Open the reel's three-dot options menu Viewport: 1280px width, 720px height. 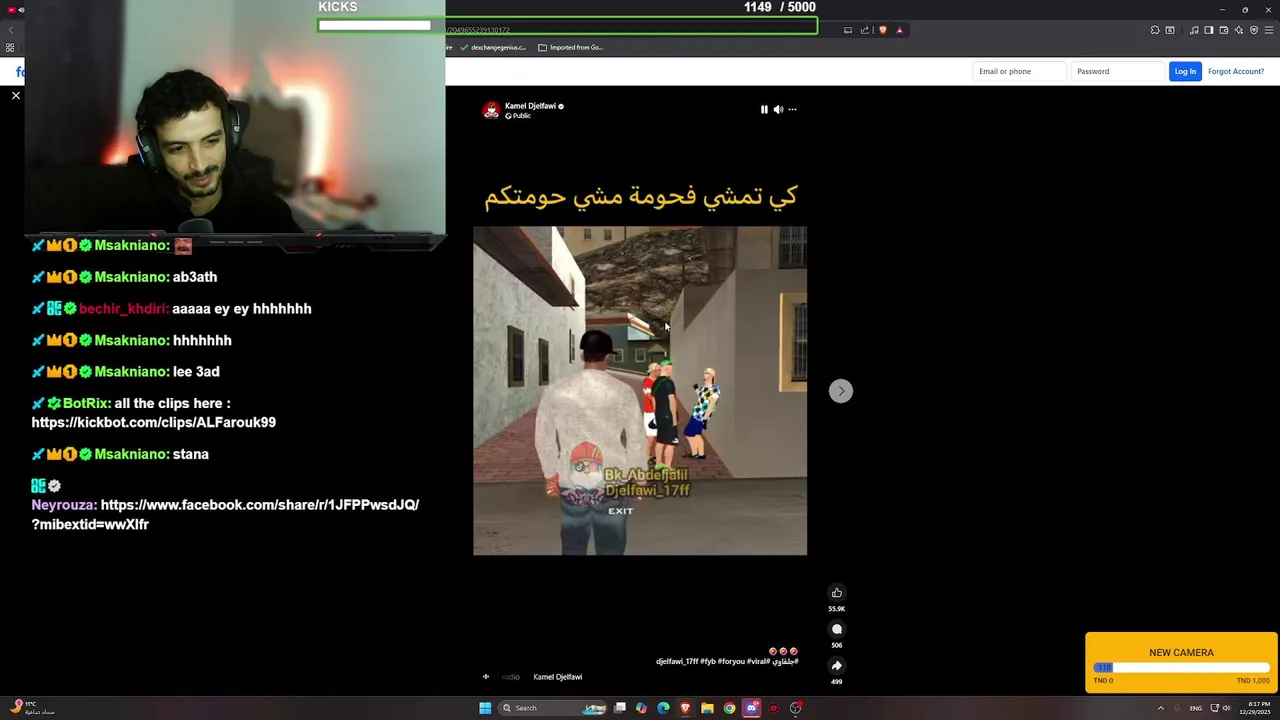coord(792,109)
